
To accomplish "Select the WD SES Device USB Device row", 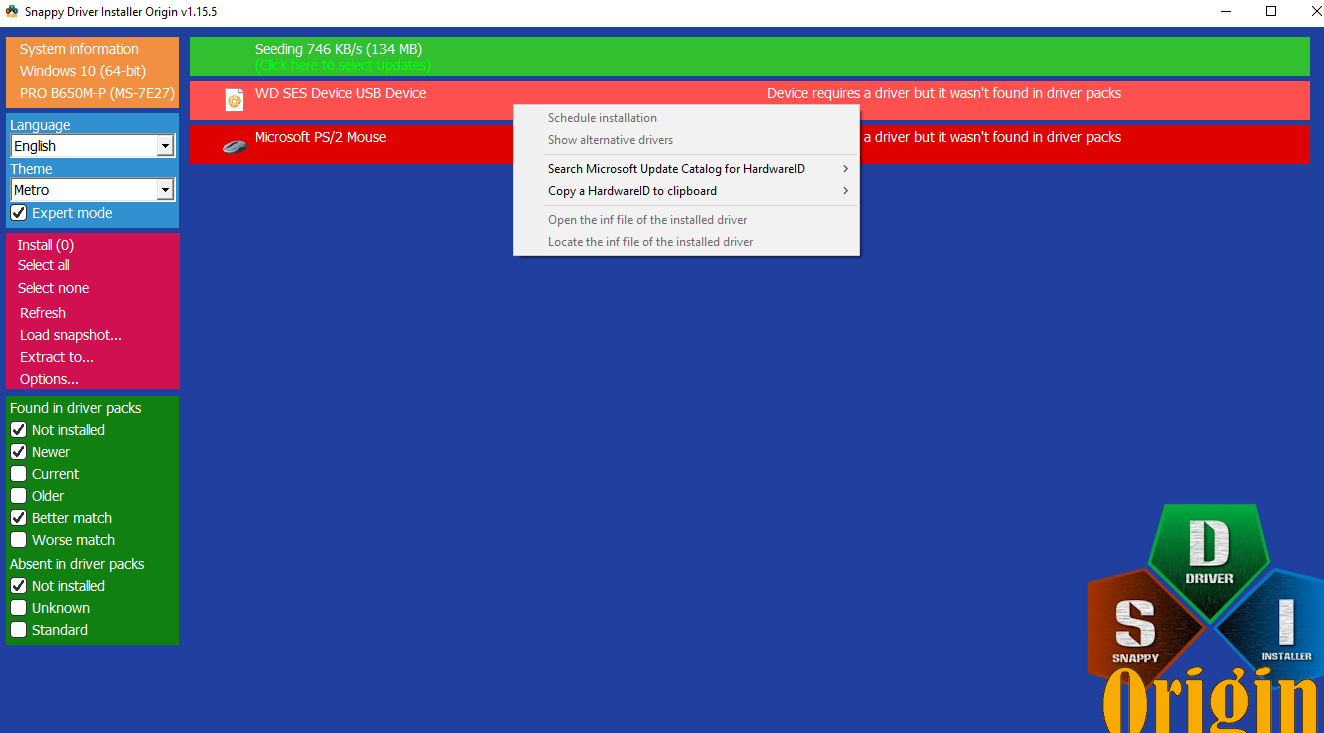I will (750, 100).
